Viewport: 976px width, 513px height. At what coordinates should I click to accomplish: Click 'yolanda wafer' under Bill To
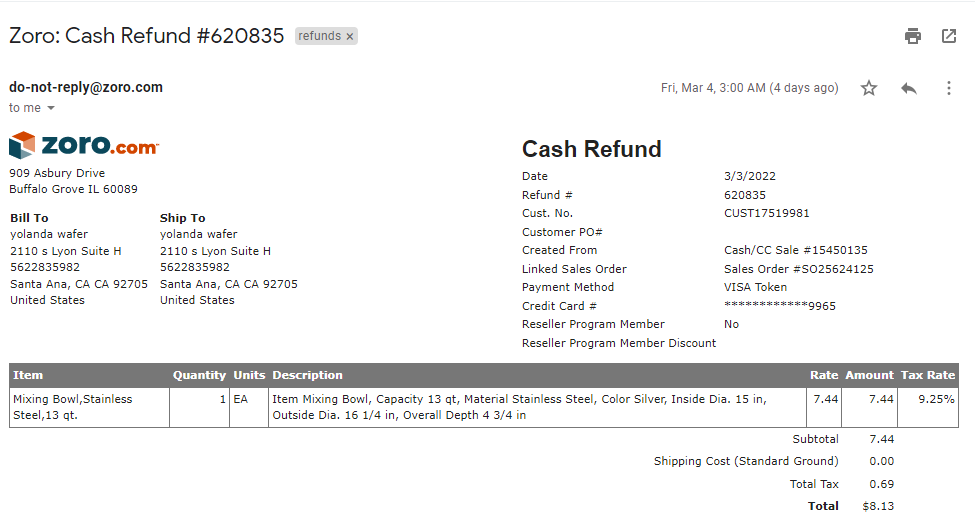point(49,234)
